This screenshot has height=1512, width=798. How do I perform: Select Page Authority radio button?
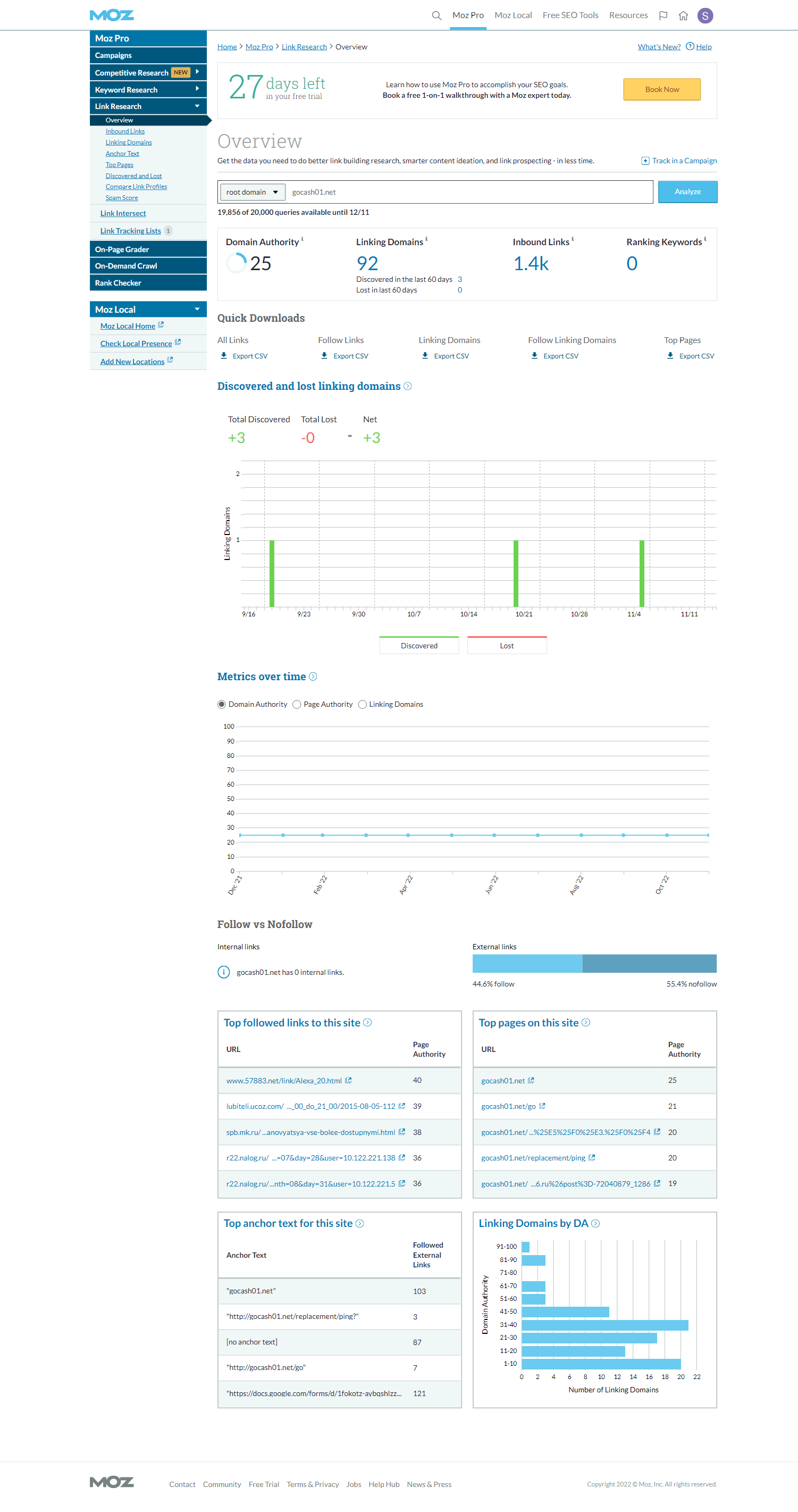coord(297,704)
